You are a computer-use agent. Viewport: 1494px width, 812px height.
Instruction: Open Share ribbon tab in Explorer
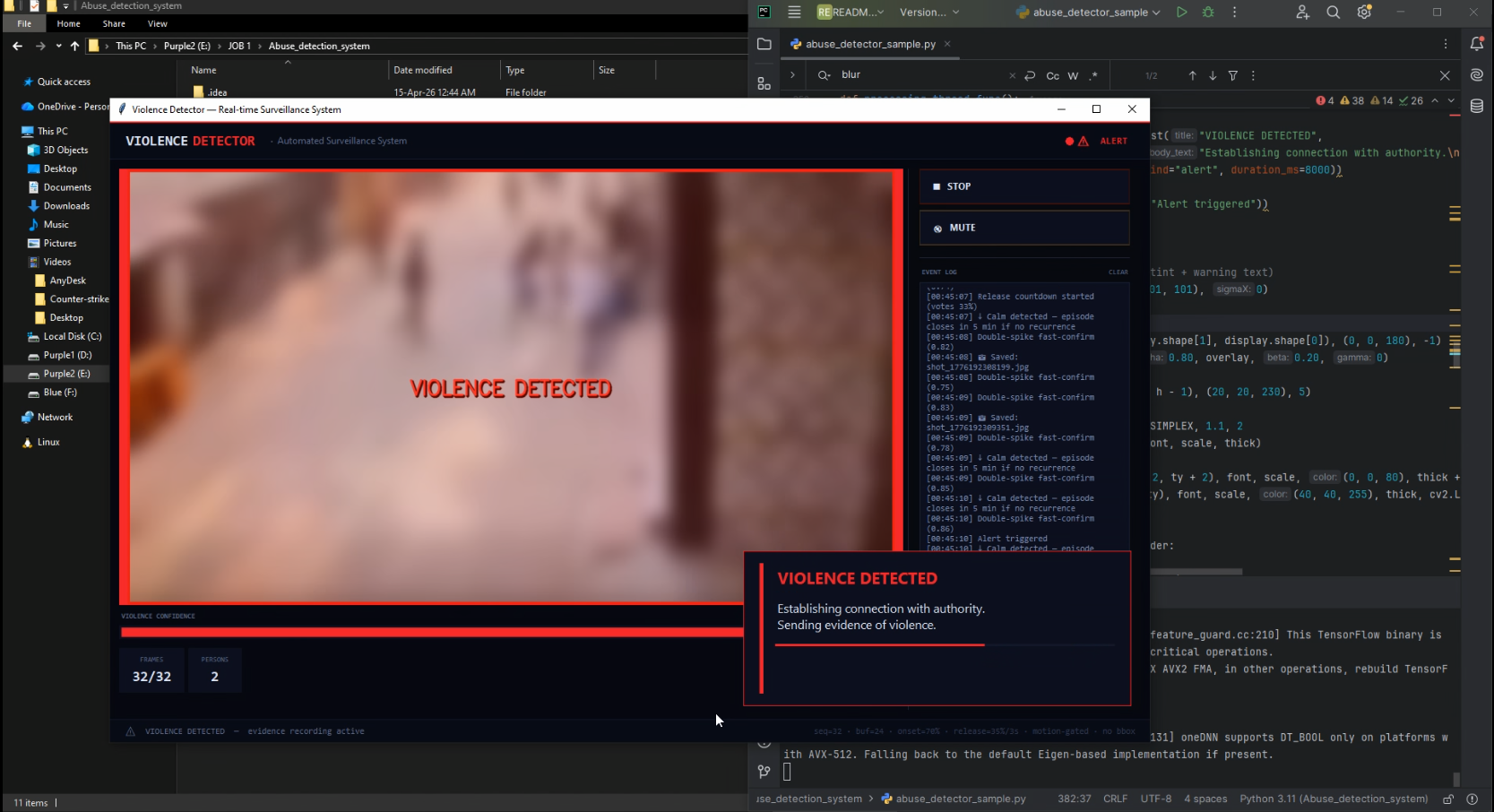(x=114, y=23)
